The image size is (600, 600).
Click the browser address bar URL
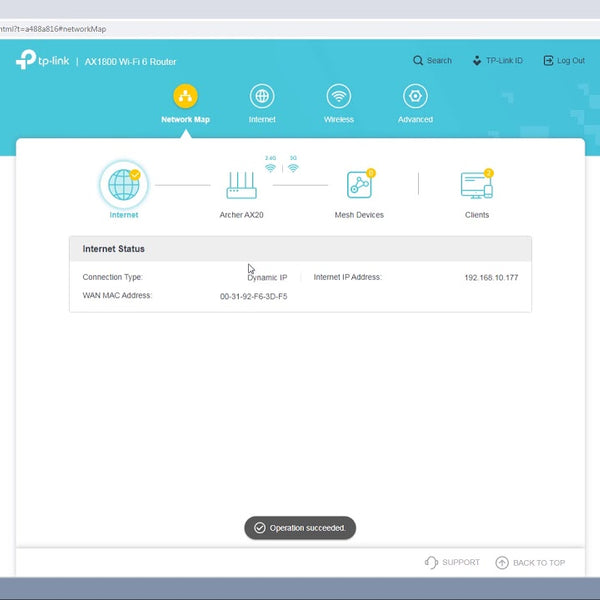[53, 29]
